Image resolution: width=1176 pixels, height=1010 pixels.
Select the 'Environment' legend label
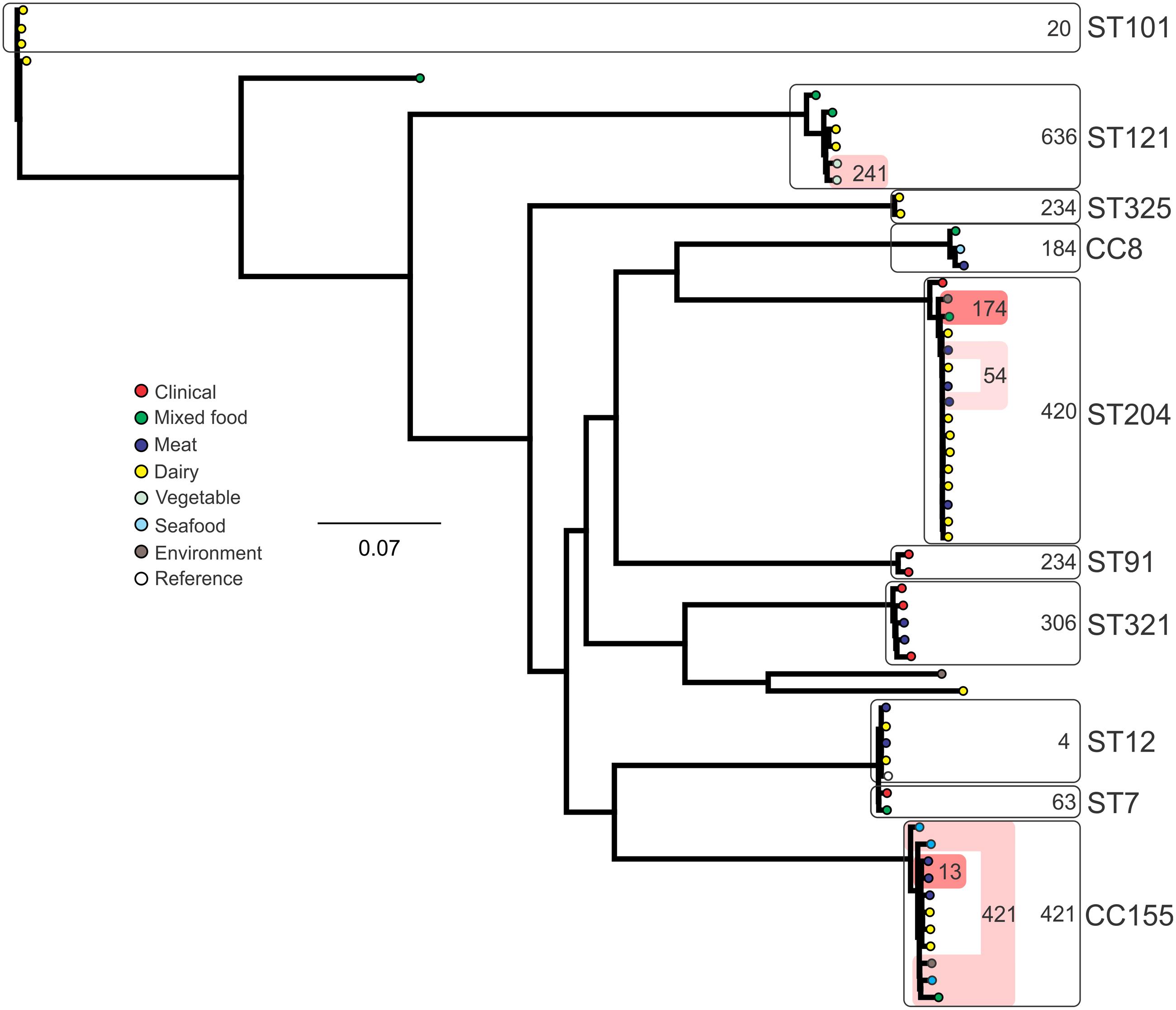209,553
